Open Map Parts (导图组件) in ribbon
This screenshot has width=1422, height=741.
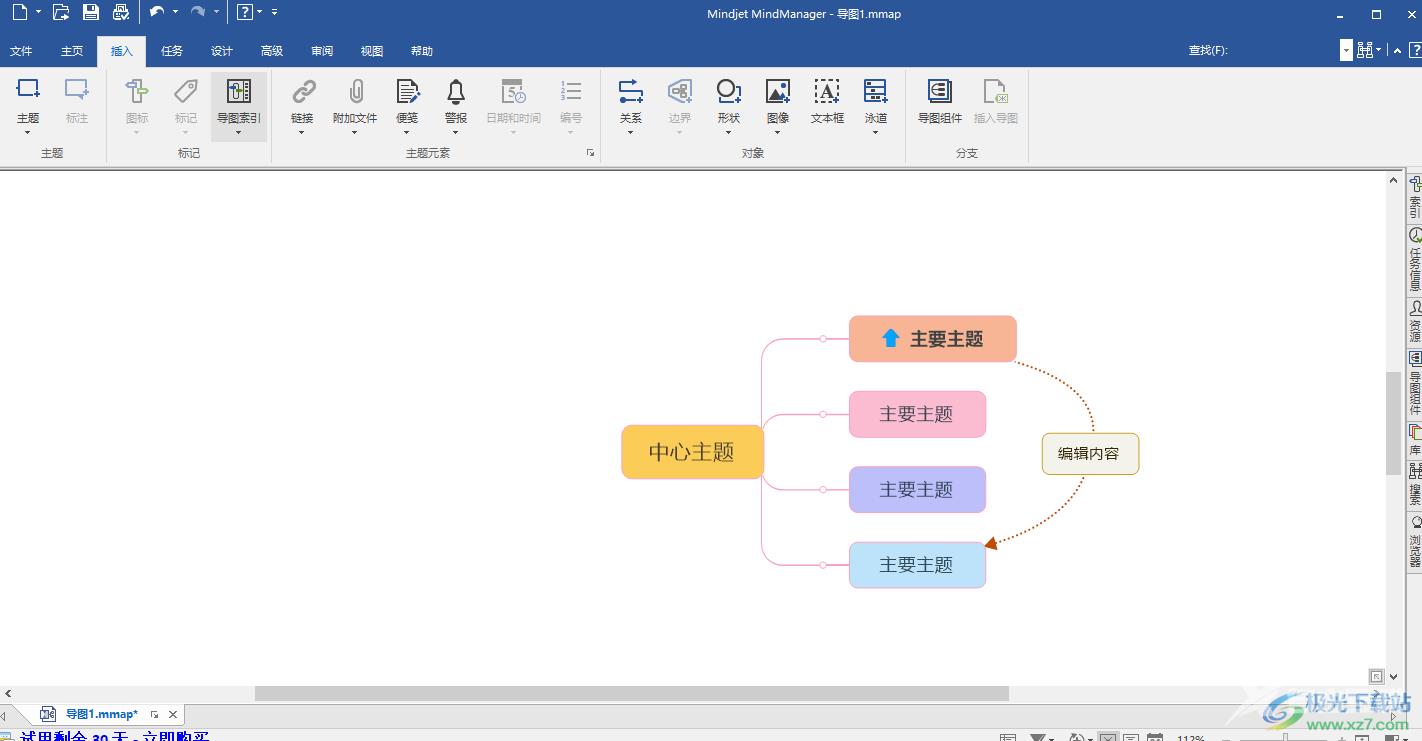[939, 91]
